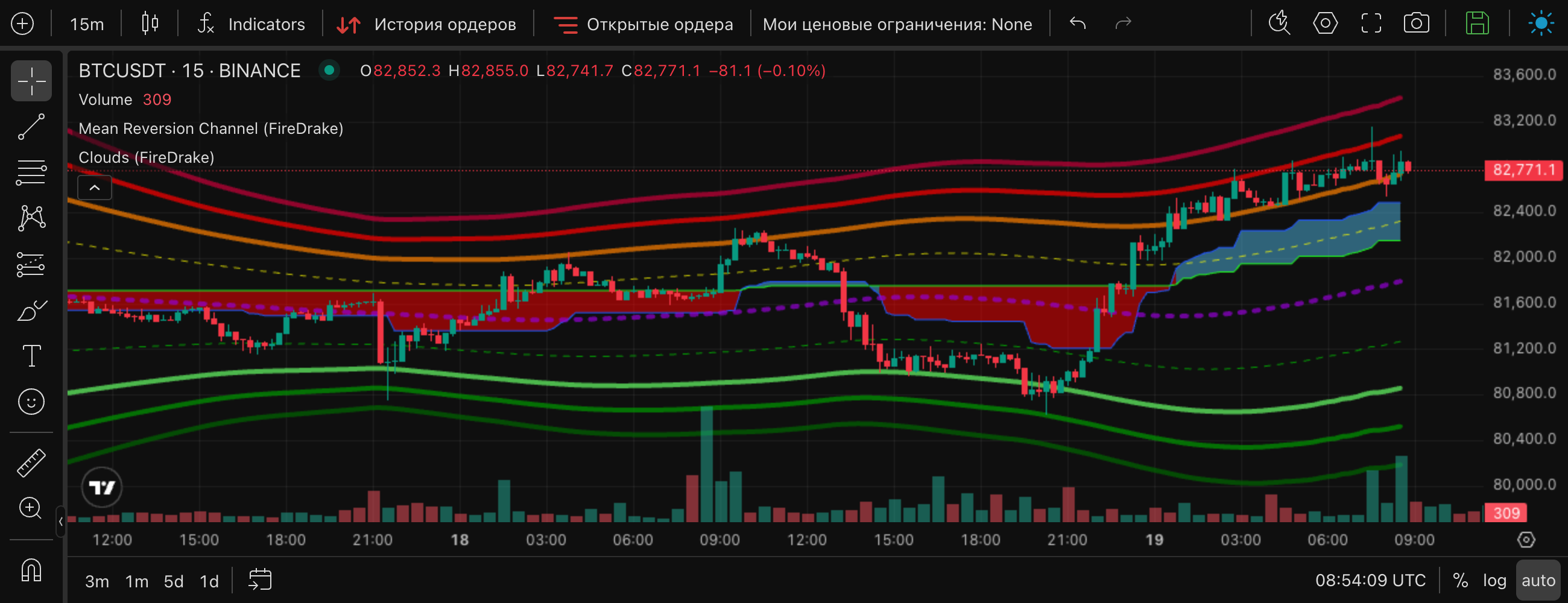Collapse the indicator legend chevron
This screenshot has width=1568, height=603.
coord(94,188)
